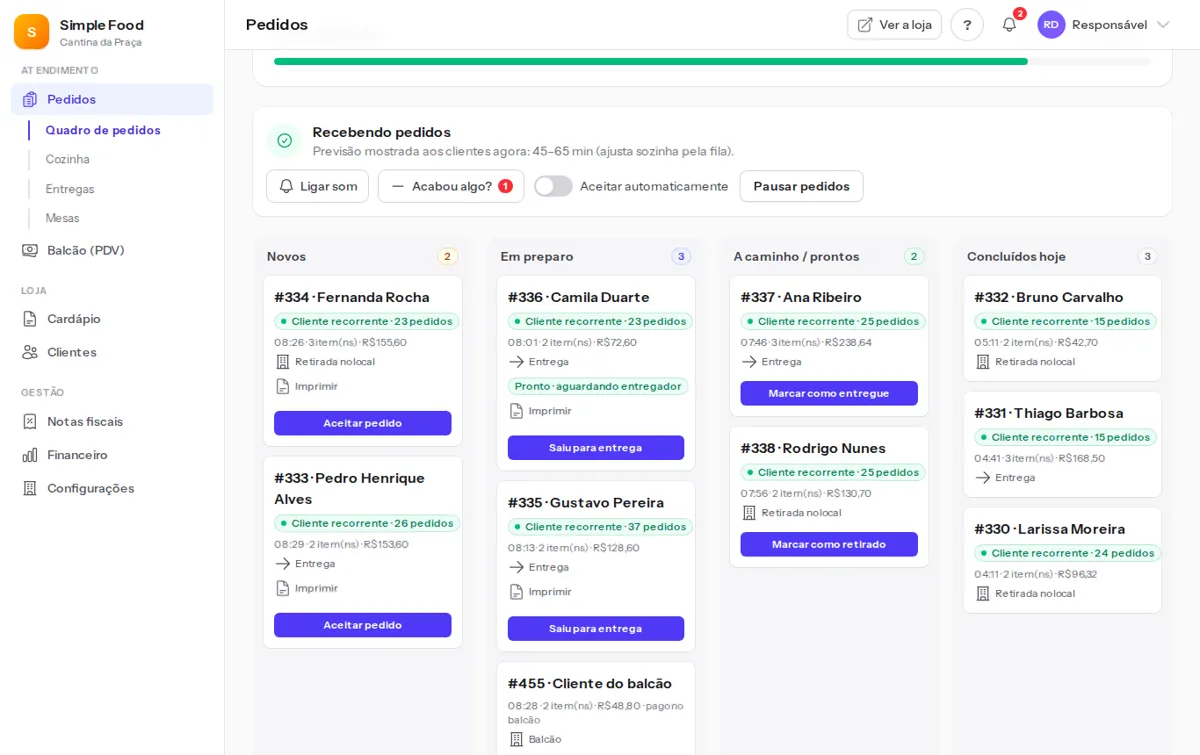Open order card #332 Bruno Carvalho
Screen dimensions: 1200x755
[x=1062, y=328]
